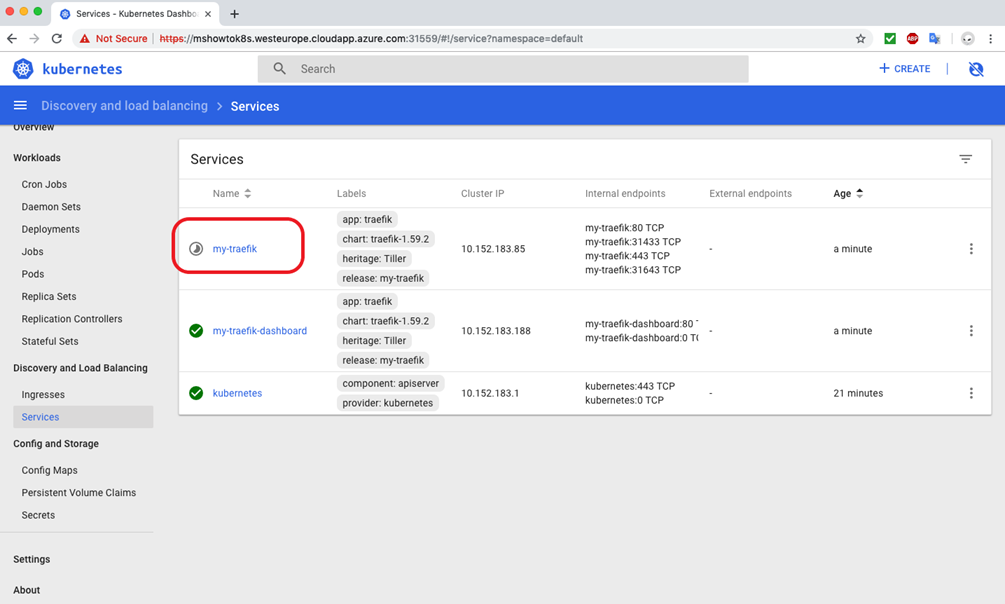
Task: Open Workloads in the sidebar
Action: [37, 158]
